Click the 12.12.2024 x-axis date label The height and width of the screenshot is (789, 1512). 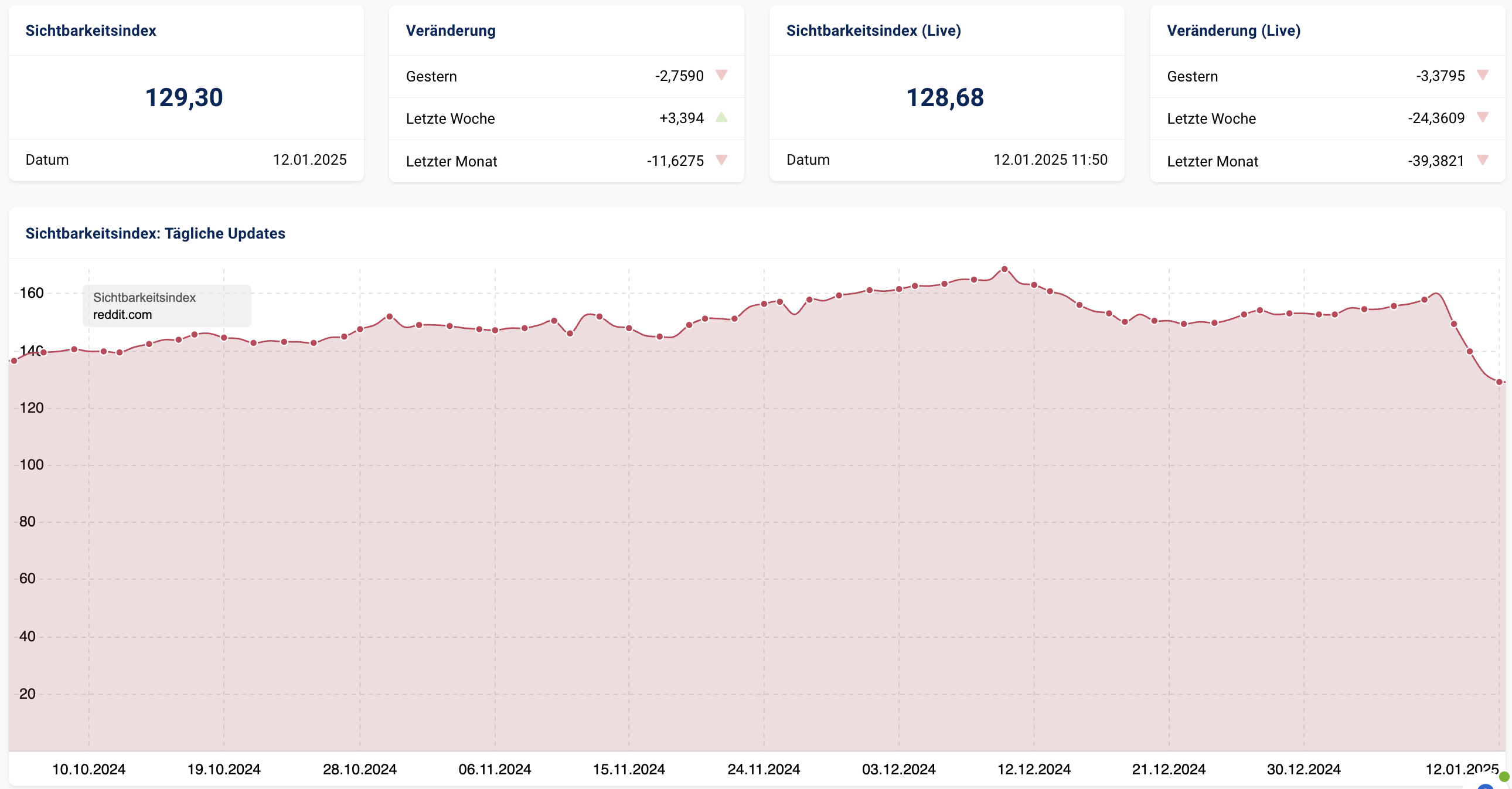tap(1034, 769)
